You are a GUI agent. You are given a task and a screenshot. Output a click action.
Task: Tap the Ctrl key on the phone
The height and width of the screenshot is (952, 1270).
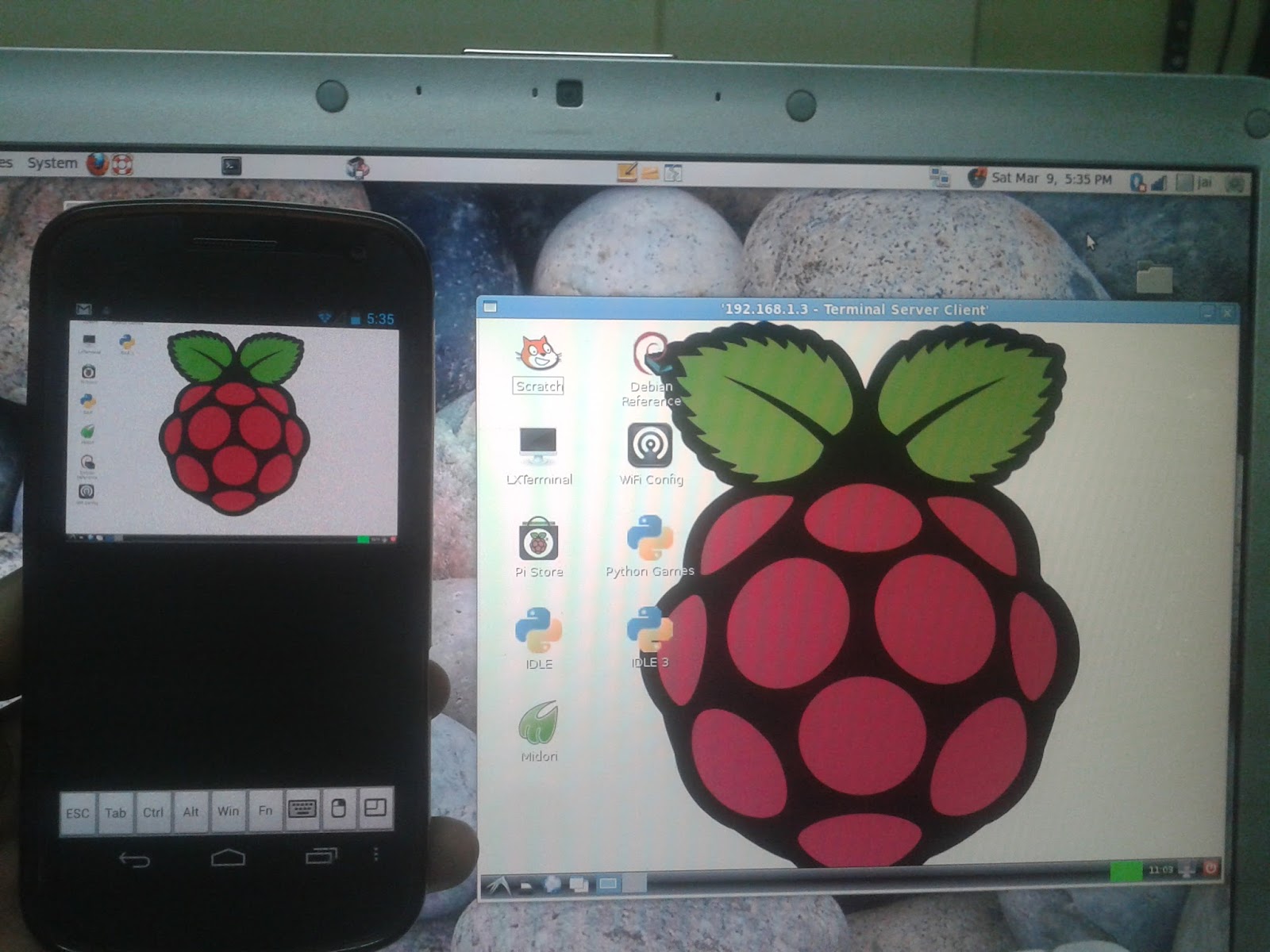(153, 812)
